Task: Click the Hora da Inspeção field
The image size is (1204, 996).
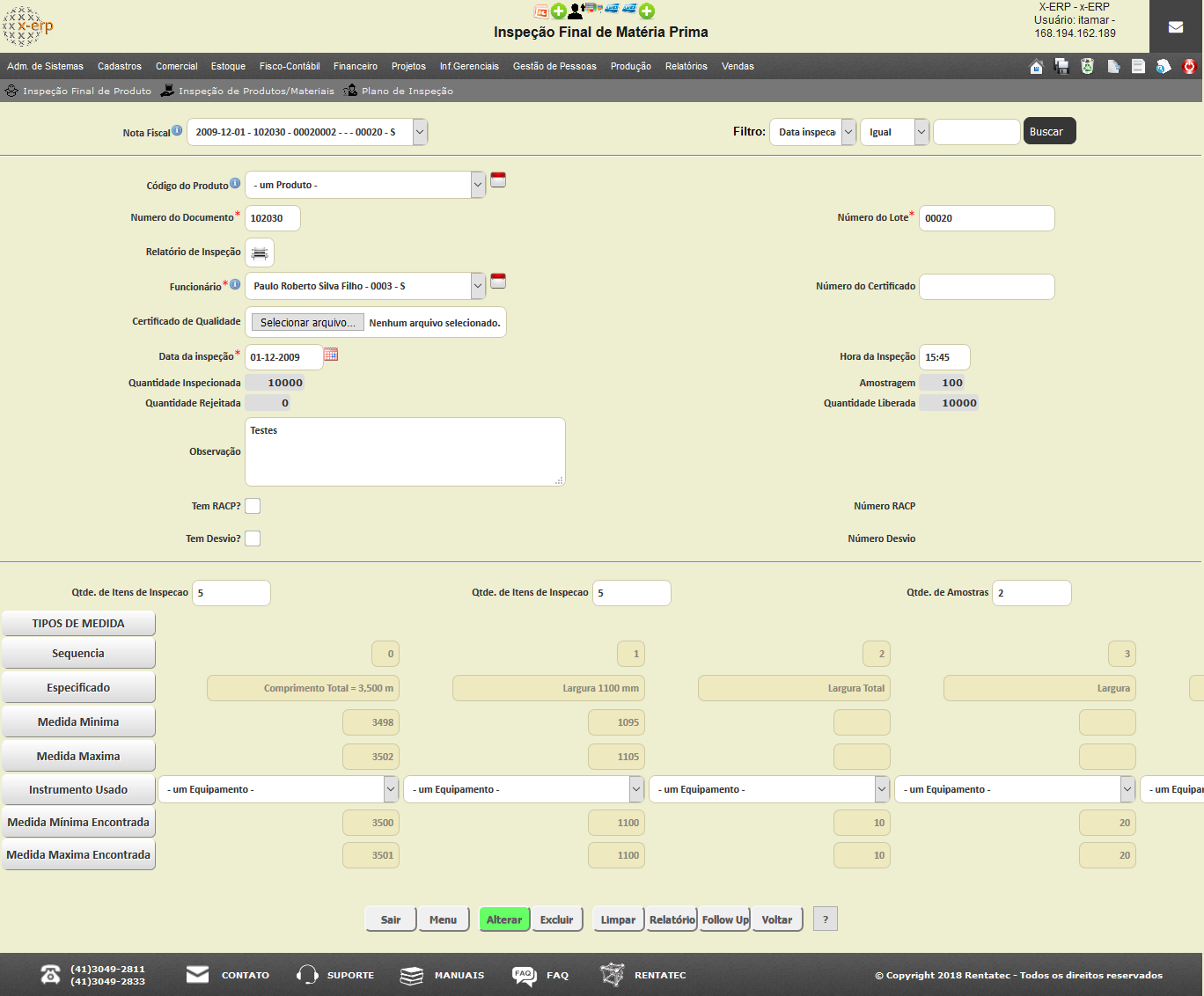Action: (x=944, y=357)
